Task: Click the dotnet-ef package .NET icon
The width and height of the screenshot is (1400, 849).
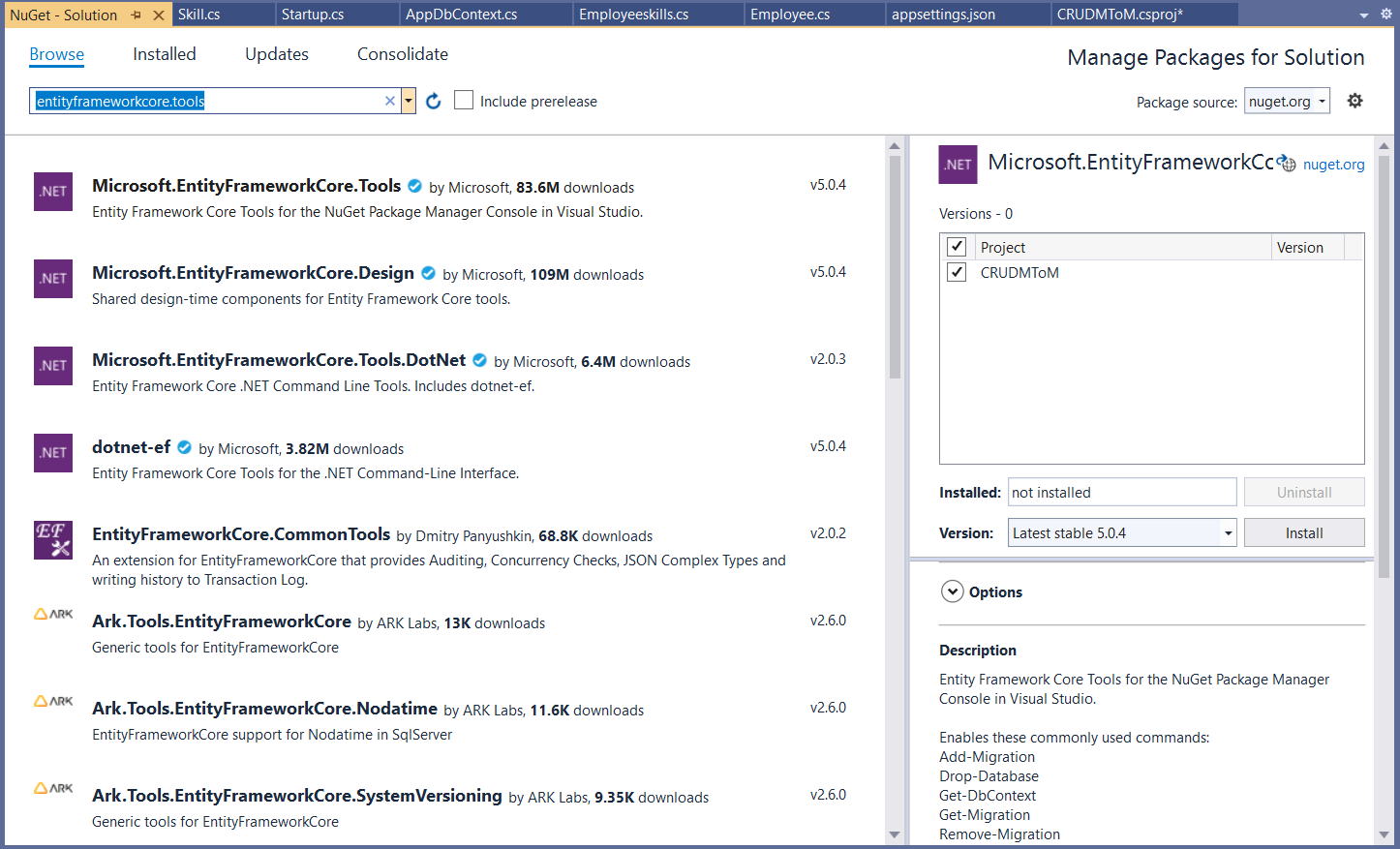Action: tap(53, 453)
